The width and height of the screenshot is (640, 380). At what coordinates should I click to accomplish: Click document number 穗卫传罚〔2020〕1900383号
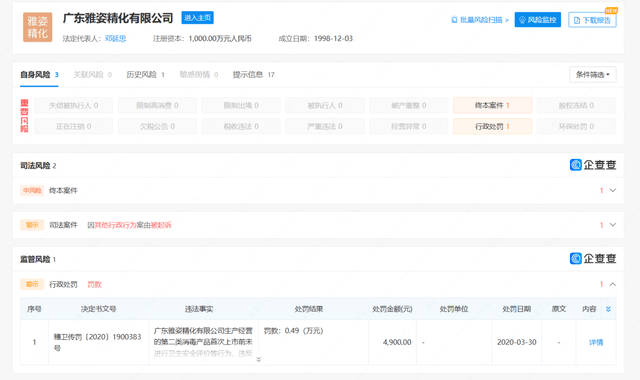98,342
